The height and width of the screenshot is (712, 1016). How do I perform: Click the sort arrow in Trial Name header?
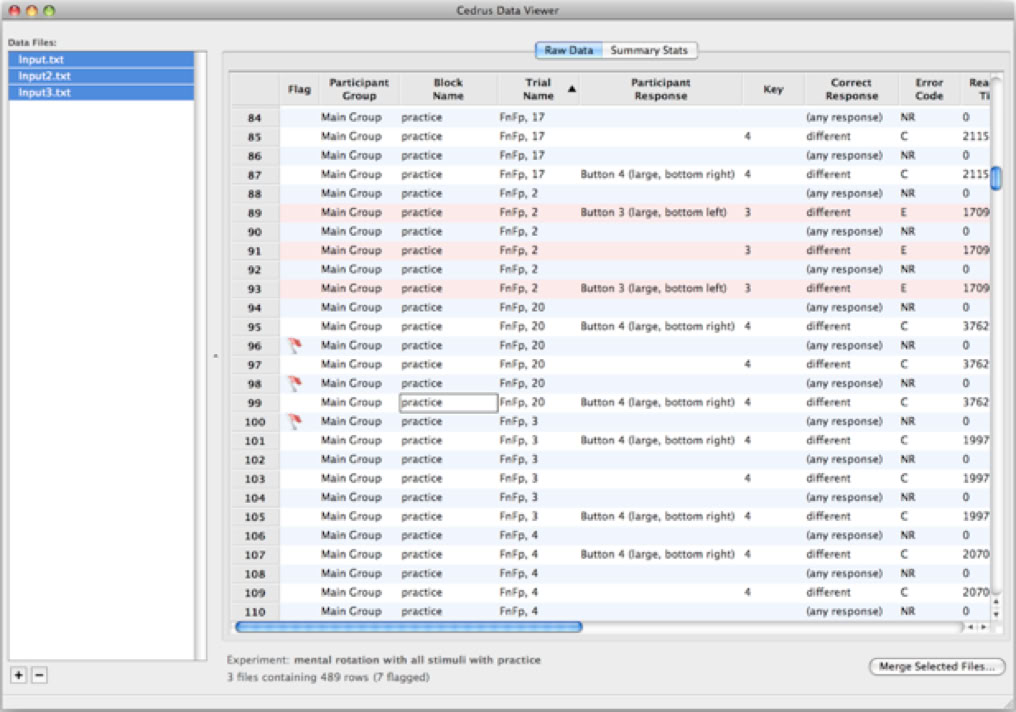click(x=572, y=89)
